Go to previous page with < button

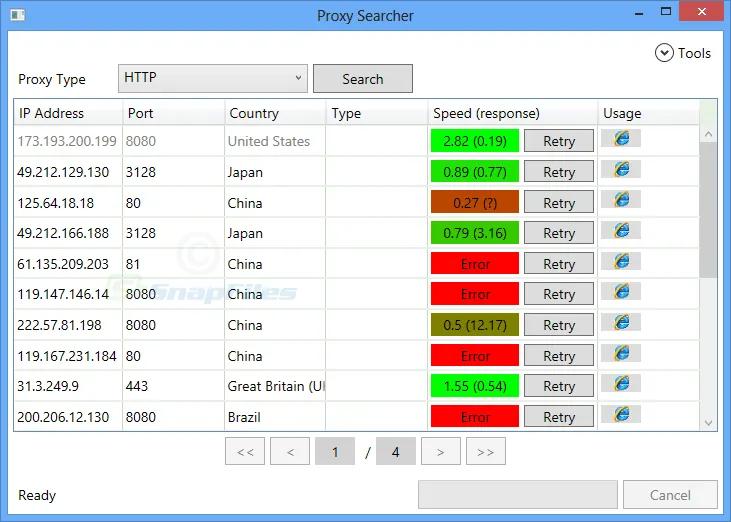pyautogui.click(x=290, y=451)
